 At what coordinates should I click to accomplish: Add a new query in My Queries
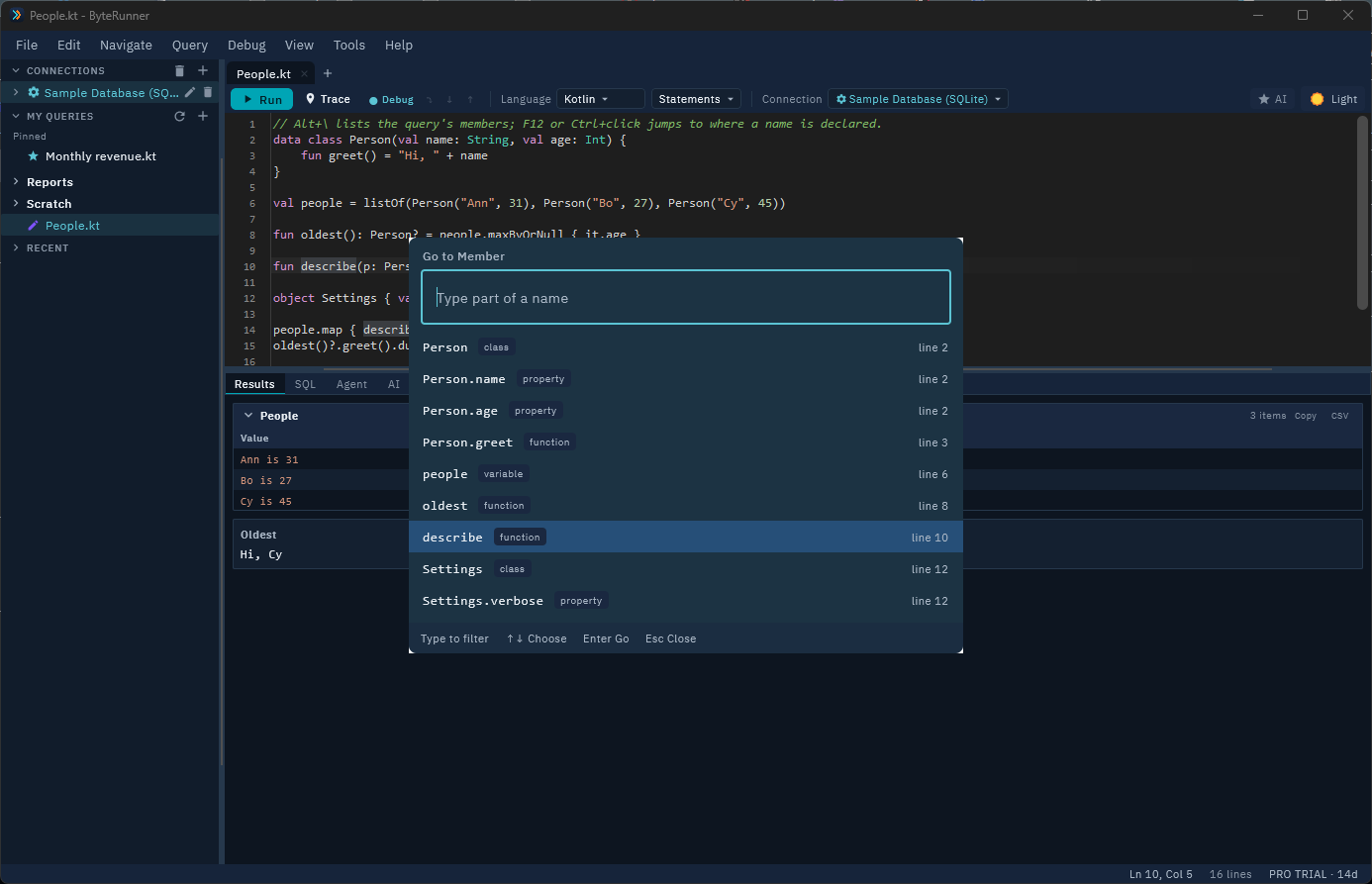coord(203,116)
